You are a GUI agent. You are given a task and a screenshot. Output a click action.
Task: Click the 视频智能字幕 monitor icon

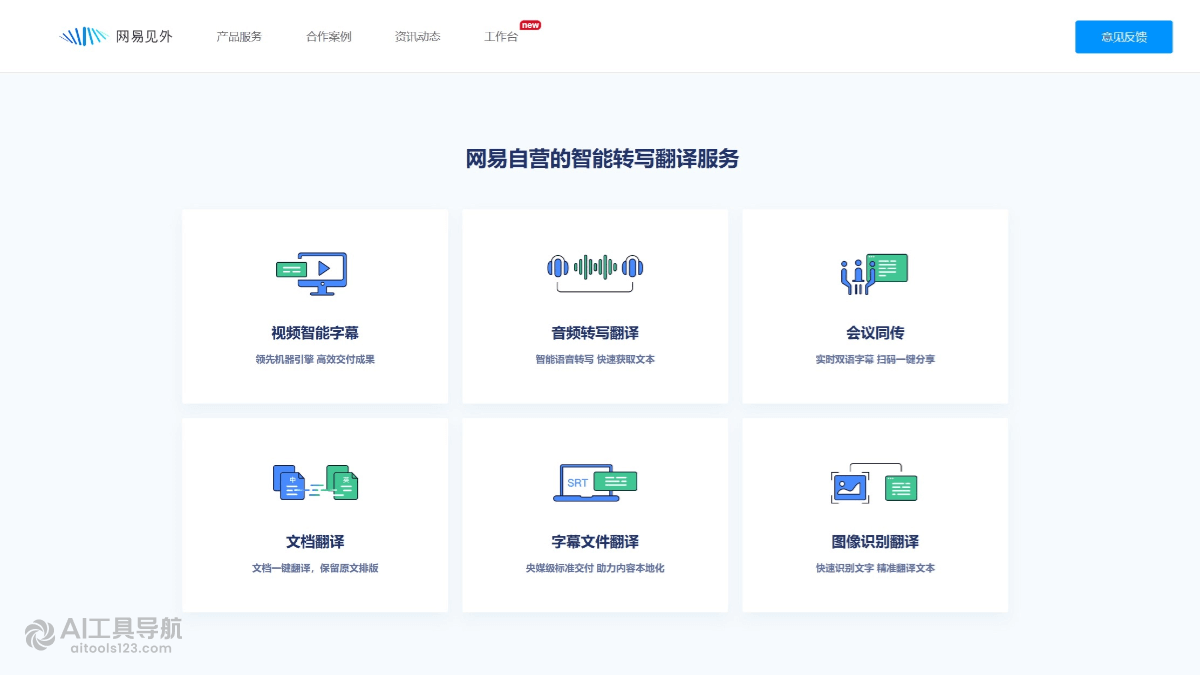311,274
